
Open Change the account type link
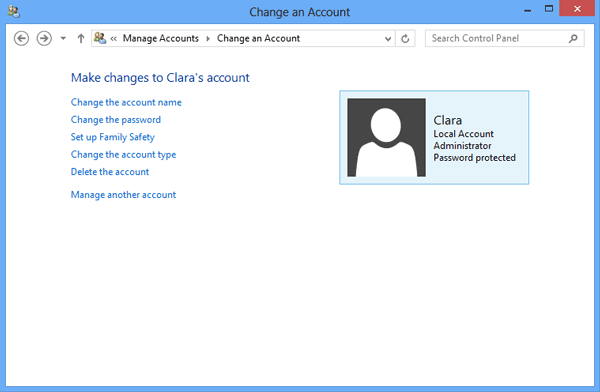(124, 155)
